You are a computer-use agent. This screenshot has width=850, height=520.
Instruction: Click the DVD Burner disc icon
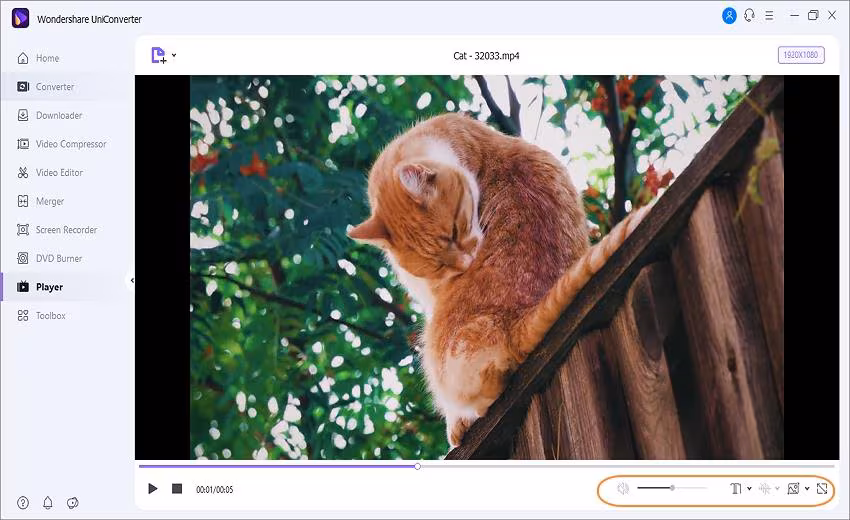(23, 258)
